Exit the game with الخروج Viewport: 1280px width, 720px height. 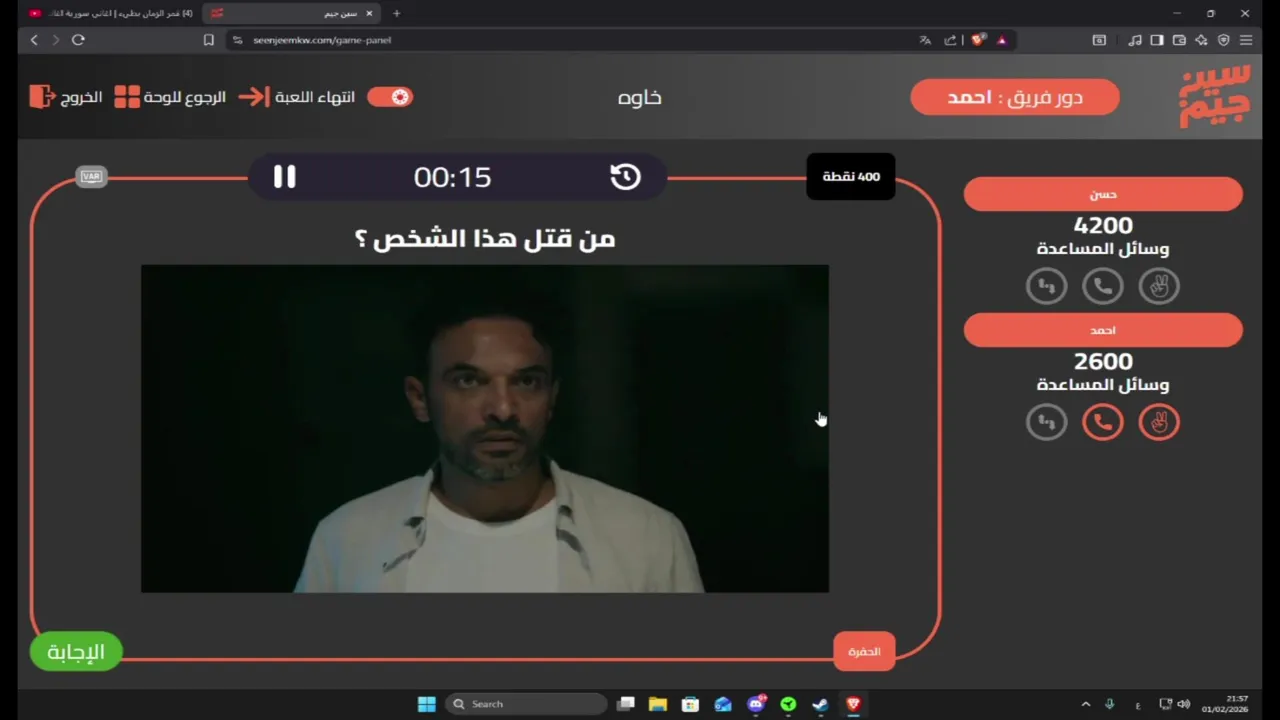[66, 97]
